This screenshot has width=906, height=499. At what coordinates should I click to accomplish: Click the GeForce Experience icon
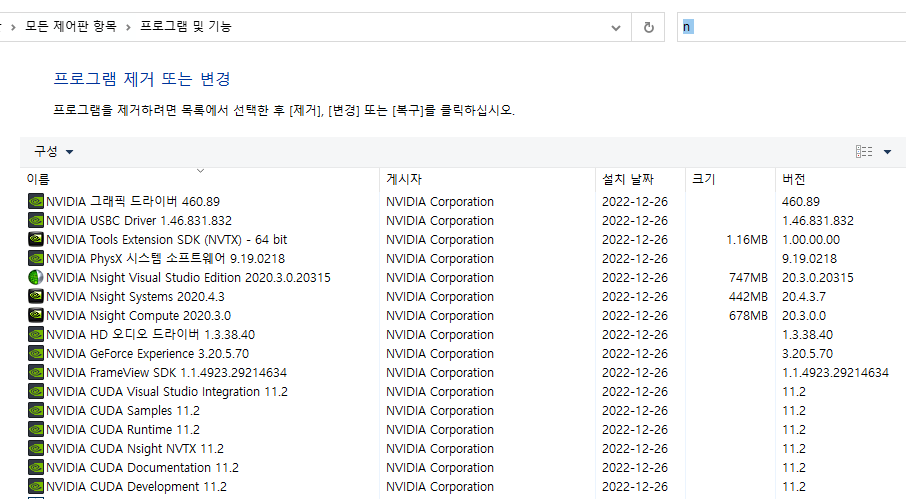click(36, 353)
